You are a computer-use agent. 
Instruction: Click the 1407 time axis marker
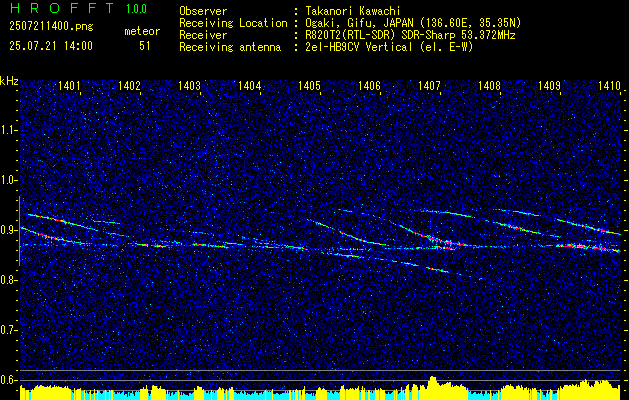coord(429,85)
